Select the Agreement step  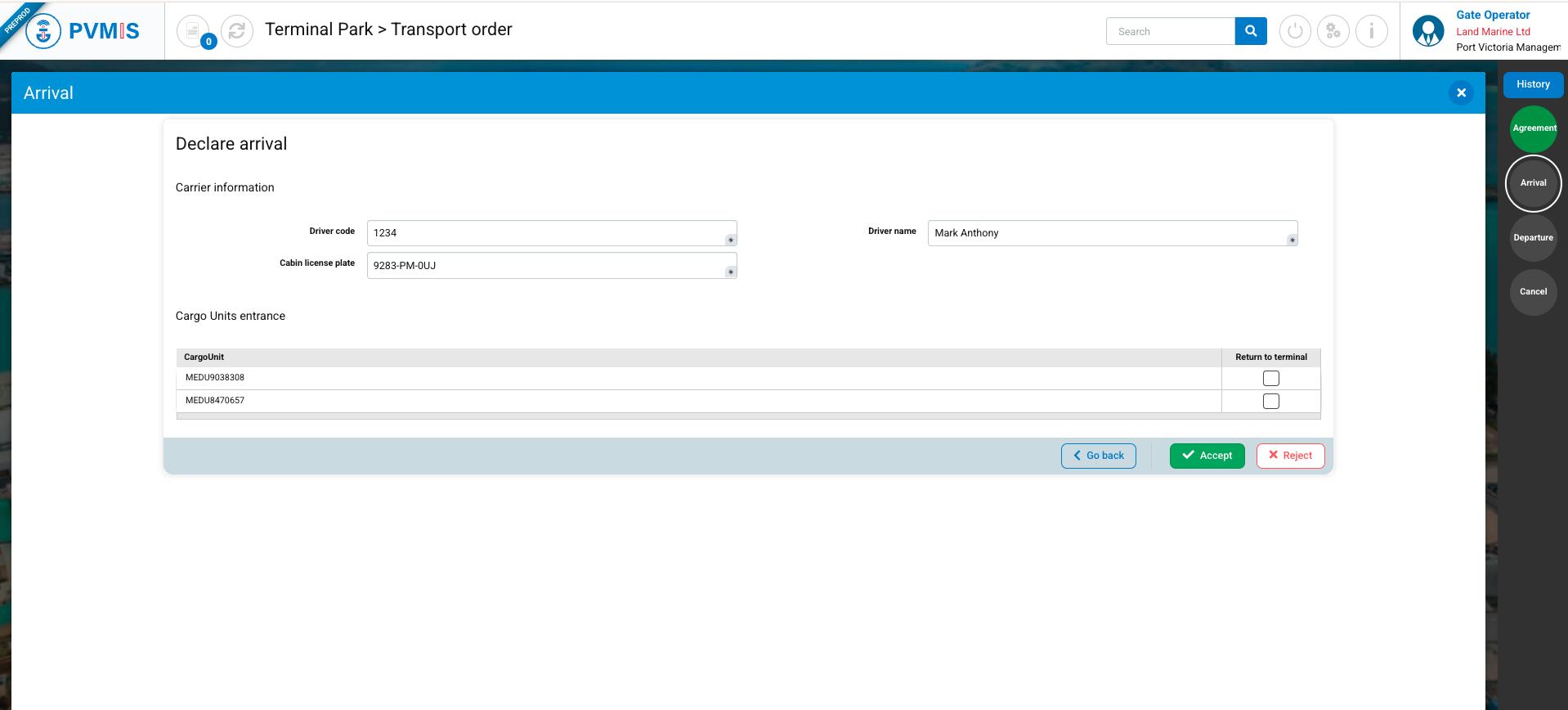1533,128
